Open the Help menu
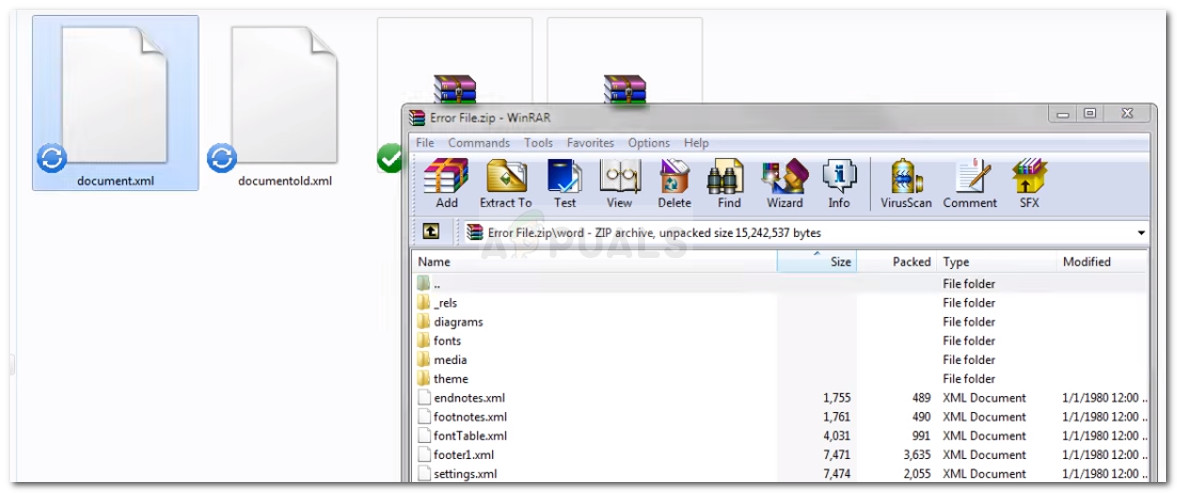 click(x=696, y=143)
